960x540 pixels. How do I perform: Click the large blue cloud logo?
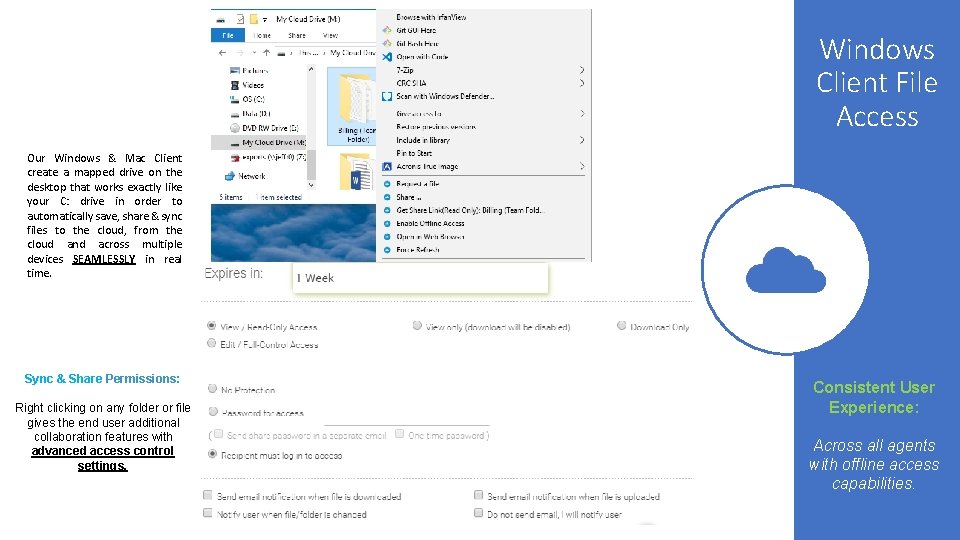(786, 269)
